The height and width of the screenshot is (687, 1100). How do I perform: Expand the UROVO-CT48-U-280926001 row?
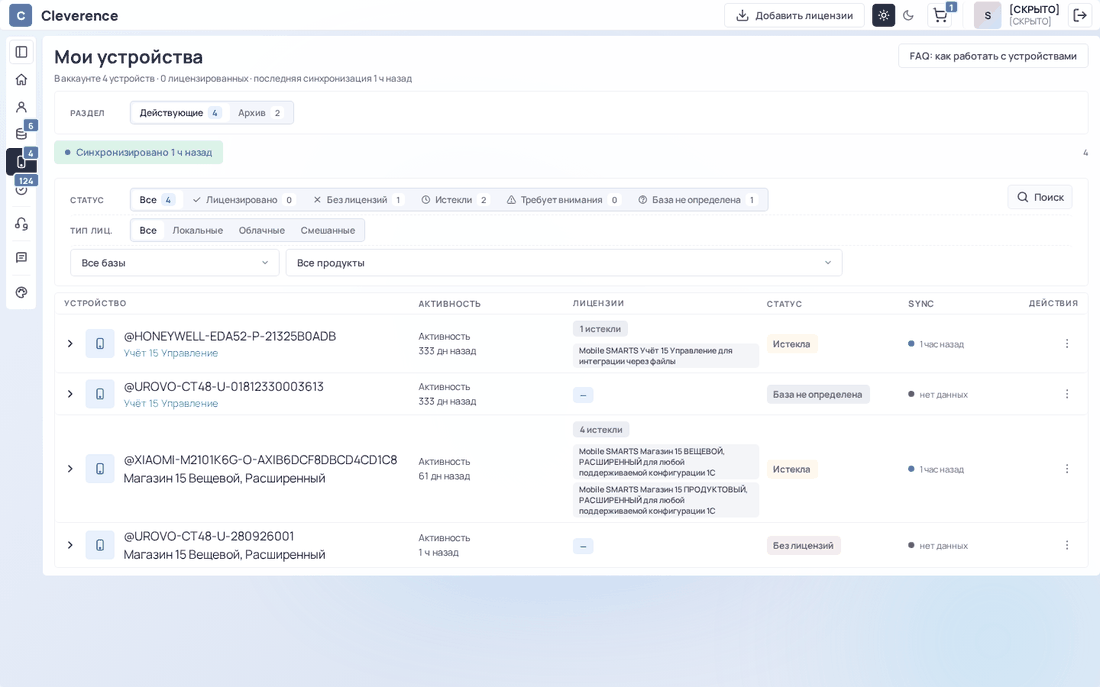70,545
